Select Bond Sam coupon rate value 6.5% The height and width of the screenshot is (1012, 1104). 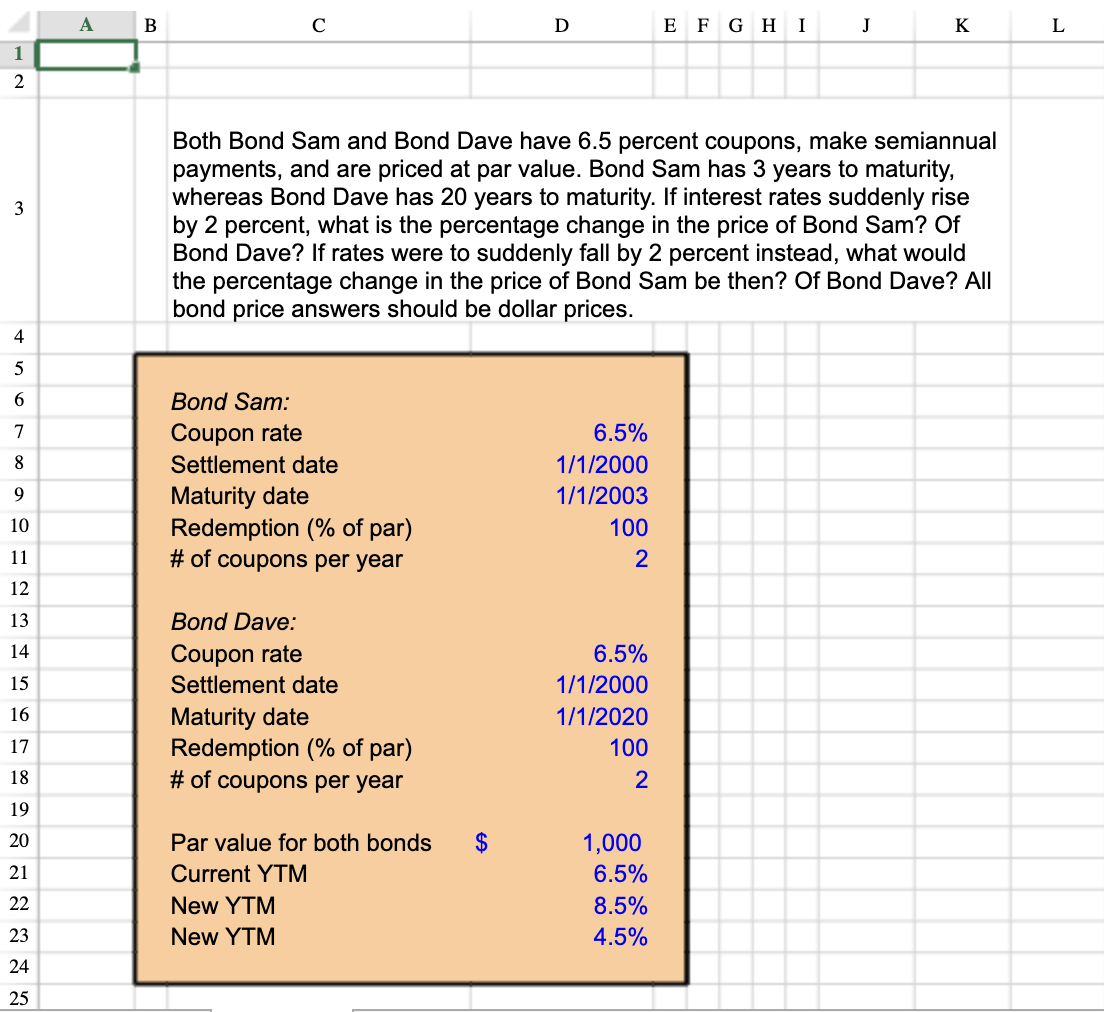620,432
